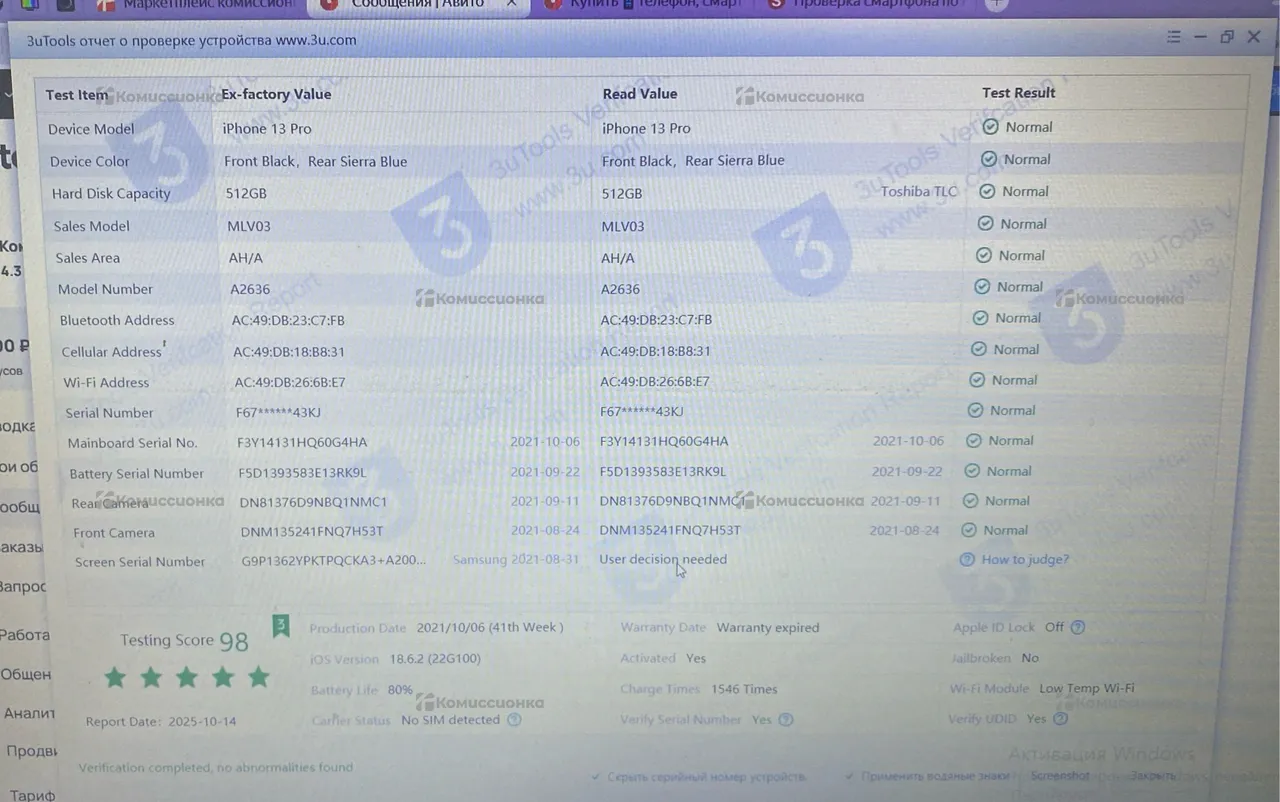Click the Test Result column header
The height and width of the screenshot is (802, 1280).
coord(1018,93)
